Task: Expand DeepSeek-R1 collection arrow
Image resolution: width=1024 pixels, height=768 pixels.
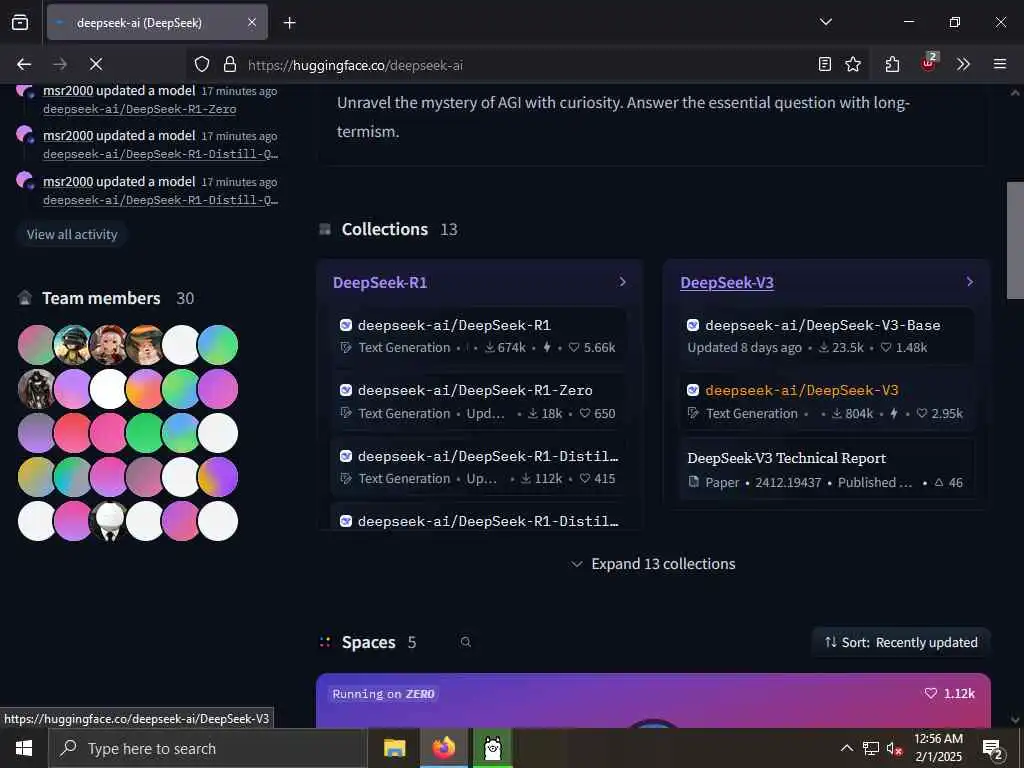Action: [x=622, y=281]
